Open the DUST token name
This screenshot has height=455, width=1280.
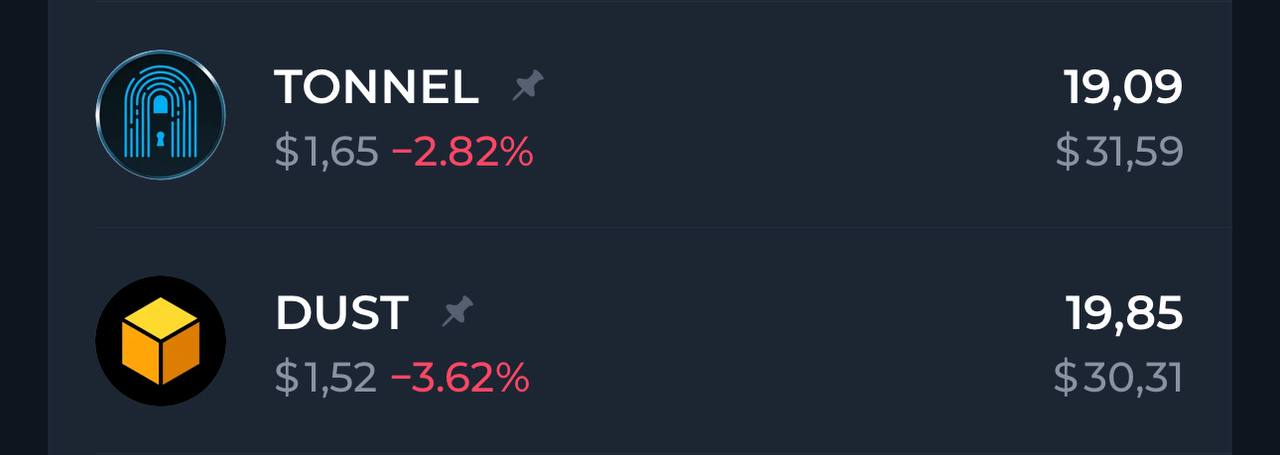[x=341, y=313]
